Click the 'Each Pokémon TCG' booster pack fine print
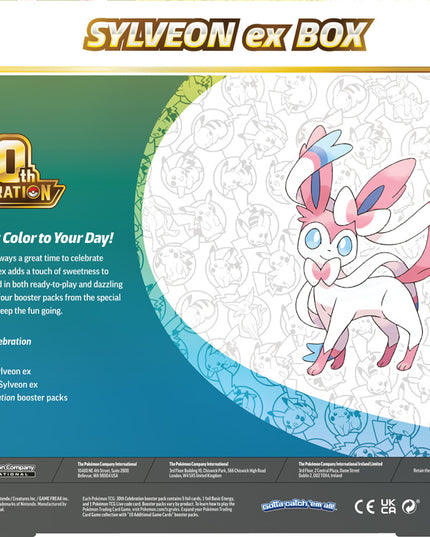Screen dimensions: 430x537 point(159,507)
